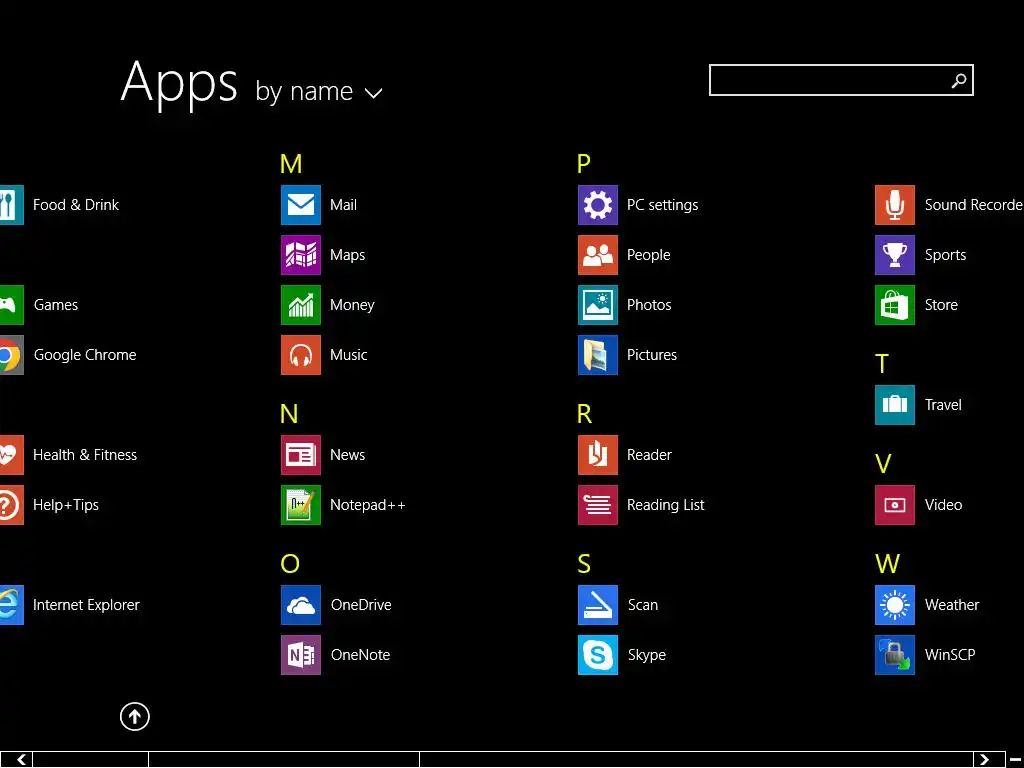The image size is (1024, 768).
Task: Select the S group letter header
Action: click(x=584, y=564)
